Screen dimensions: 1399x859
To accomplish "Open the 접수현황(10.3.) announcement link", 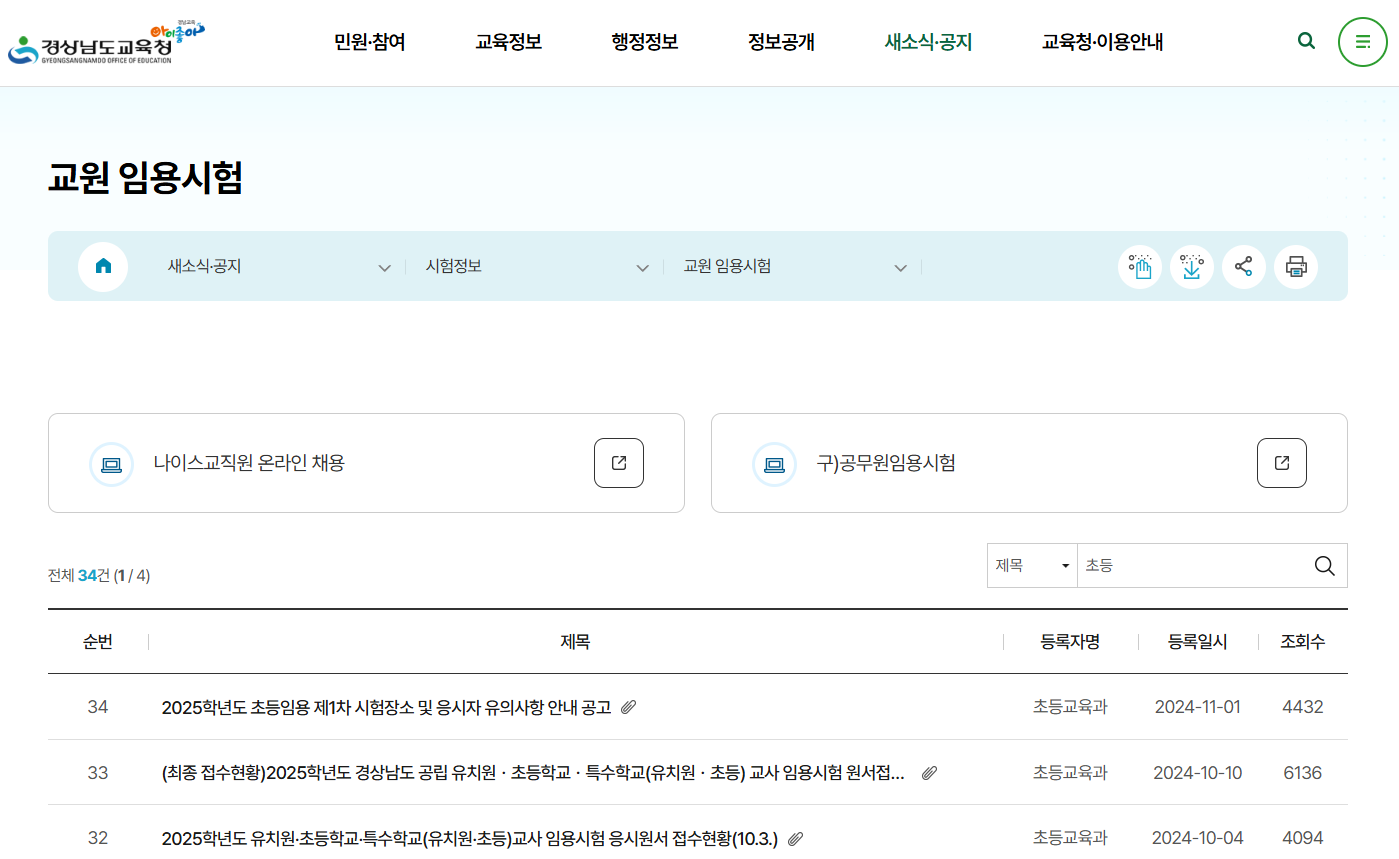I will pyautogui.click(x=470, y=838).
